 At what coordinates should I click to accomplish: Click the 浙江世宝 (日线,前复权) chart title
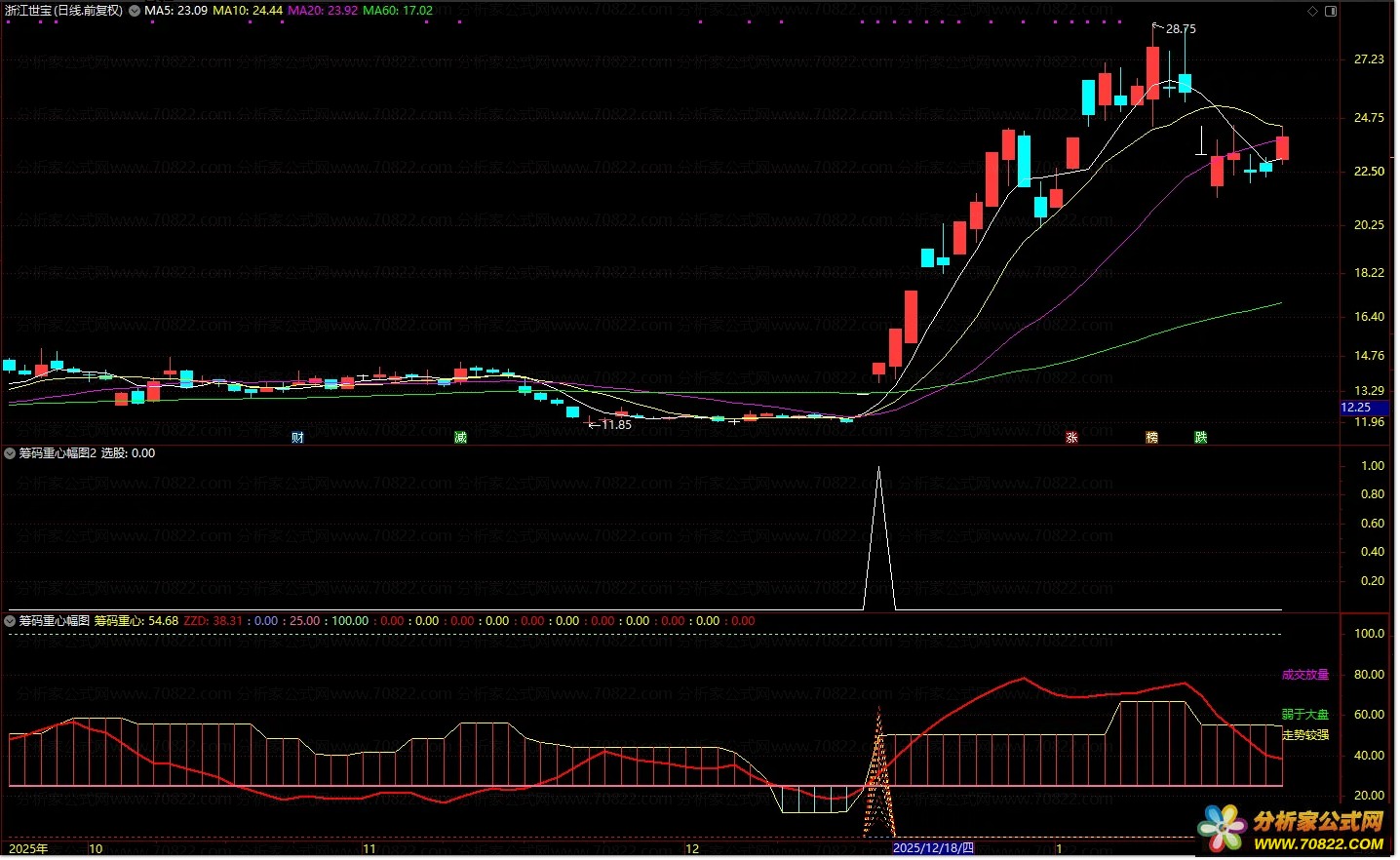pos(64,11)
